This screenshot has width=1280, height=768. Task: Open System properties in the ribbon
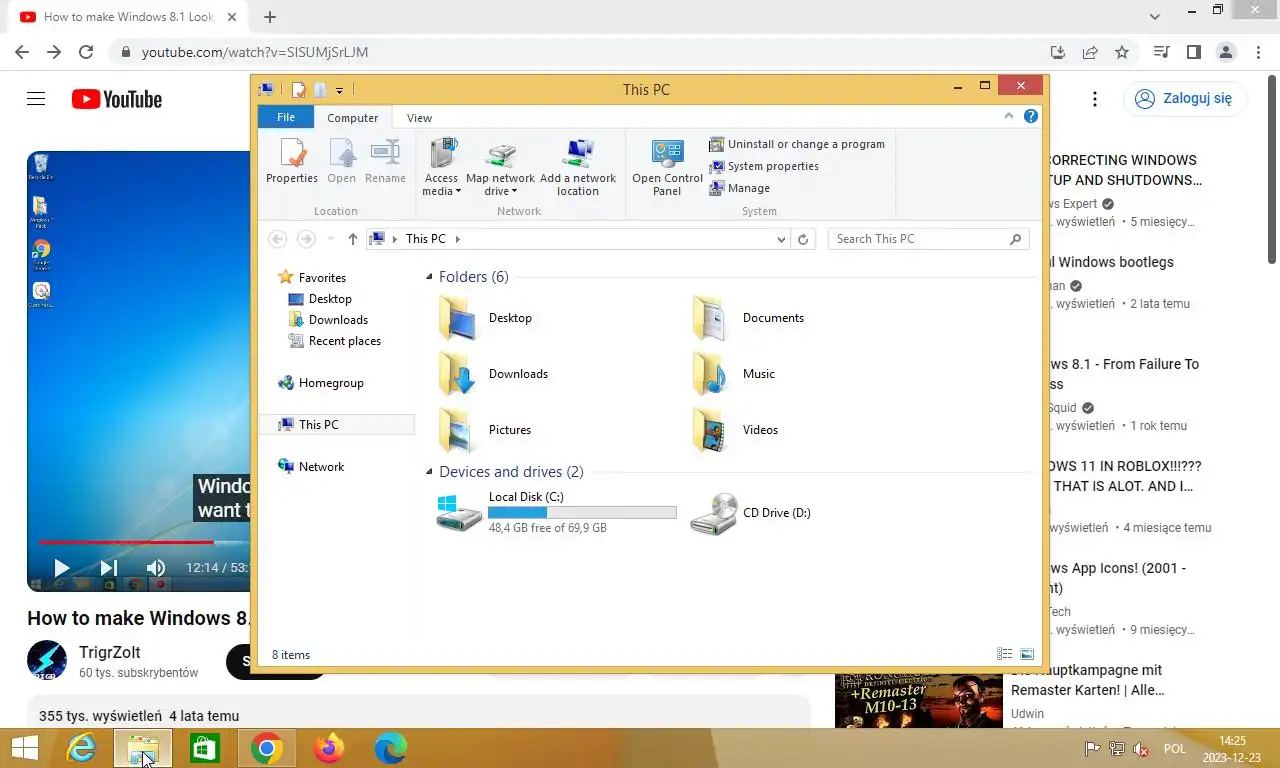pos(764,166)
